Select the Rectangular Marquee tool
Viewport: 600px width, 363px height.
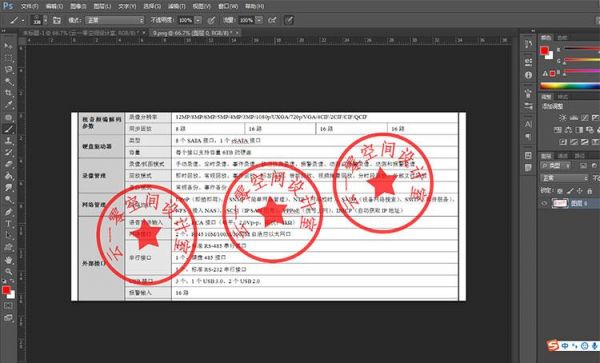pyautogui.click(x=8, y=58)
